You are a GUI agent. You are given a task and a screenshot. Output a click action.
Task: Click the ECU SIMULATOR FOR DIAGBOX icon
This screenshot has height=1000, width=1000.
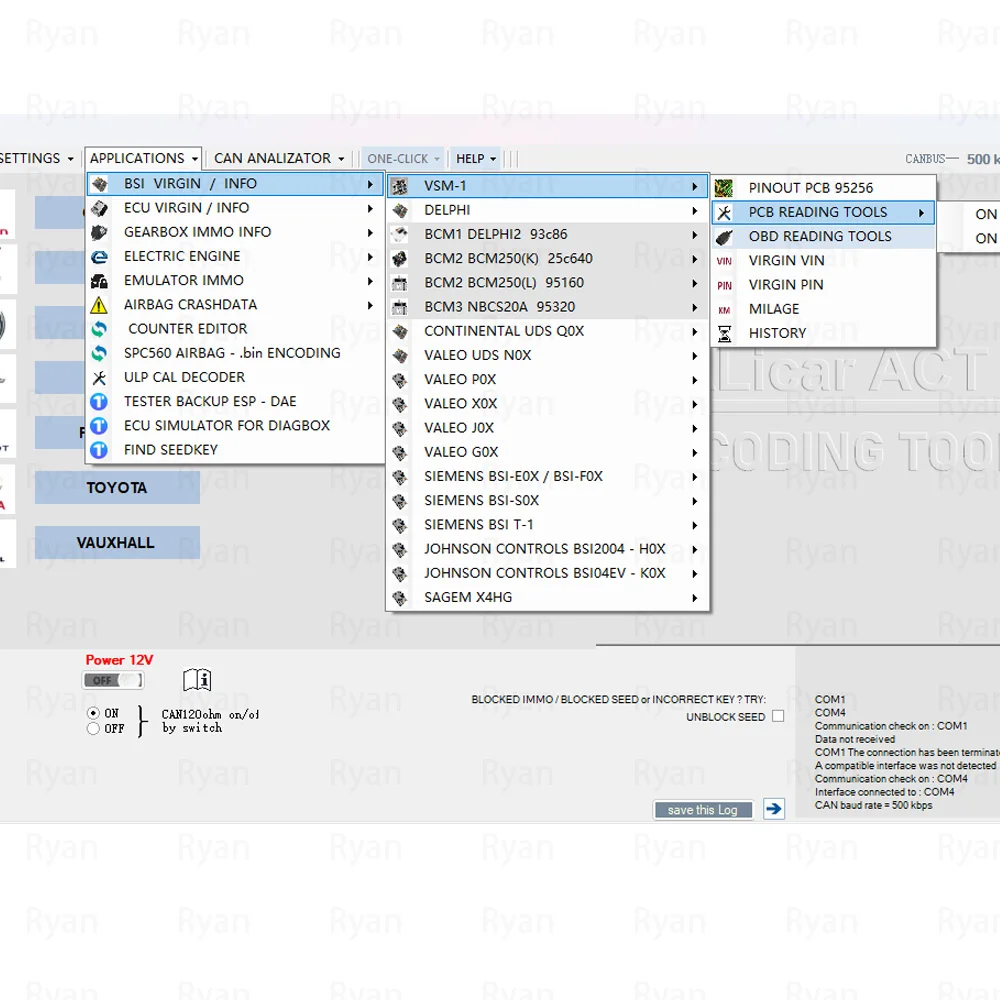99,426
